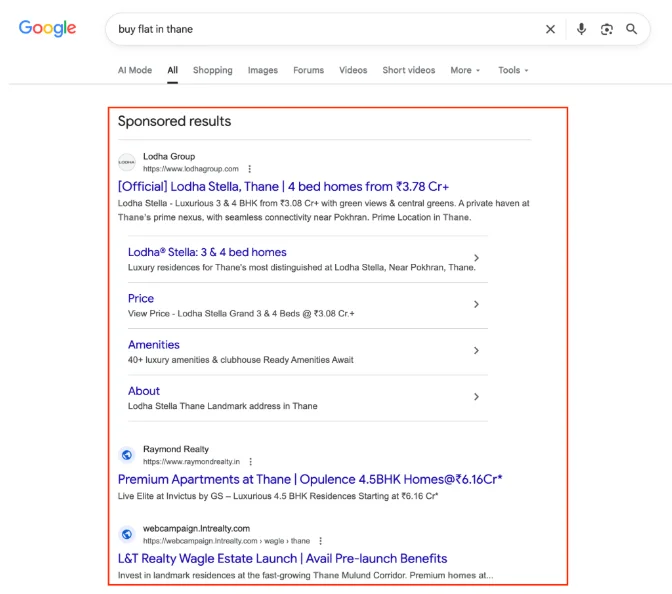Screen dimensions: 672x594
Task: Clear the search query with X icon
Action: pyautogui.click(x=550, y=29)
